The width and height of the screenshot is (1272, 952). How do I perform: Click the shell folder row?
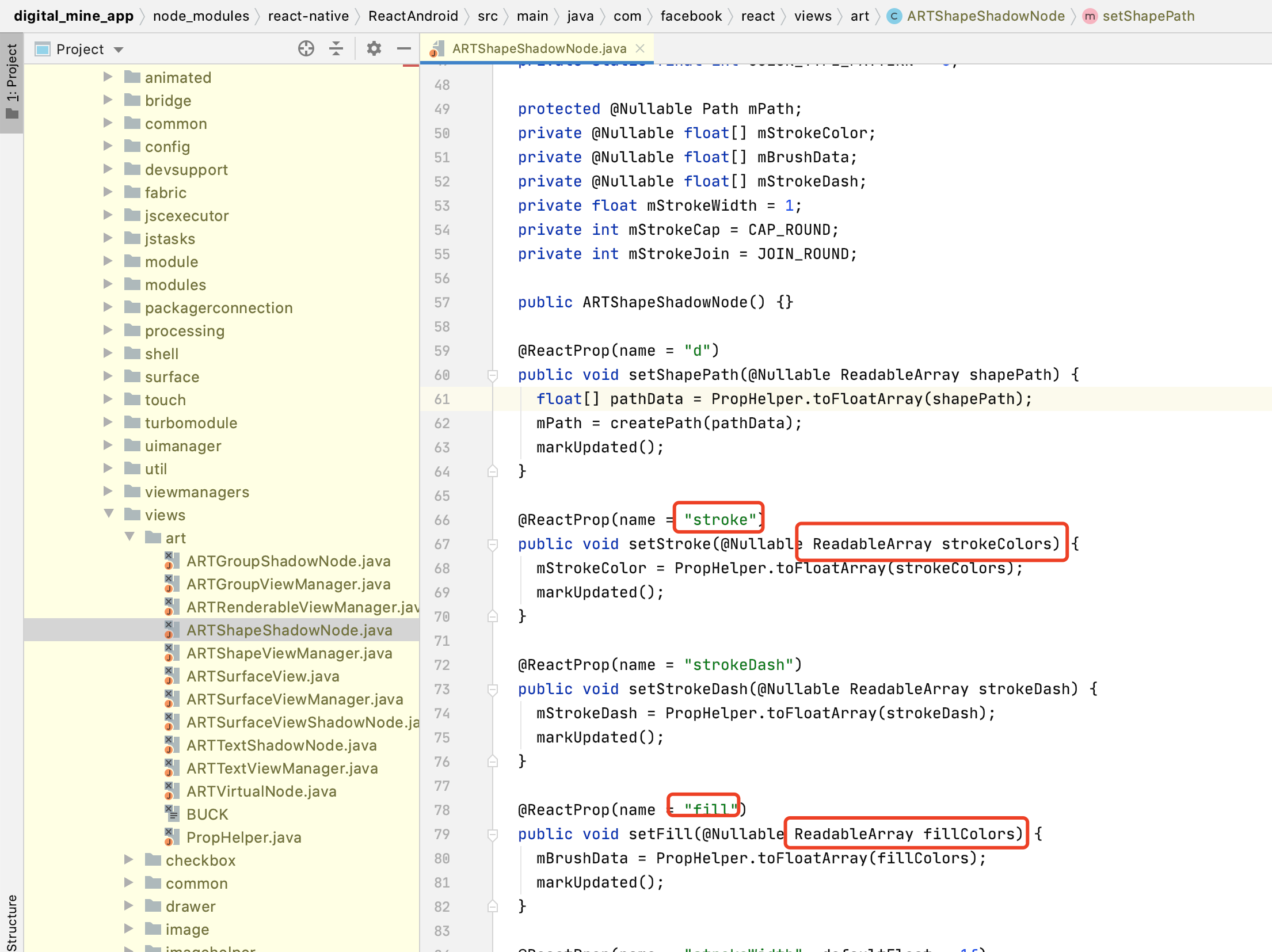tap(222, 353)
